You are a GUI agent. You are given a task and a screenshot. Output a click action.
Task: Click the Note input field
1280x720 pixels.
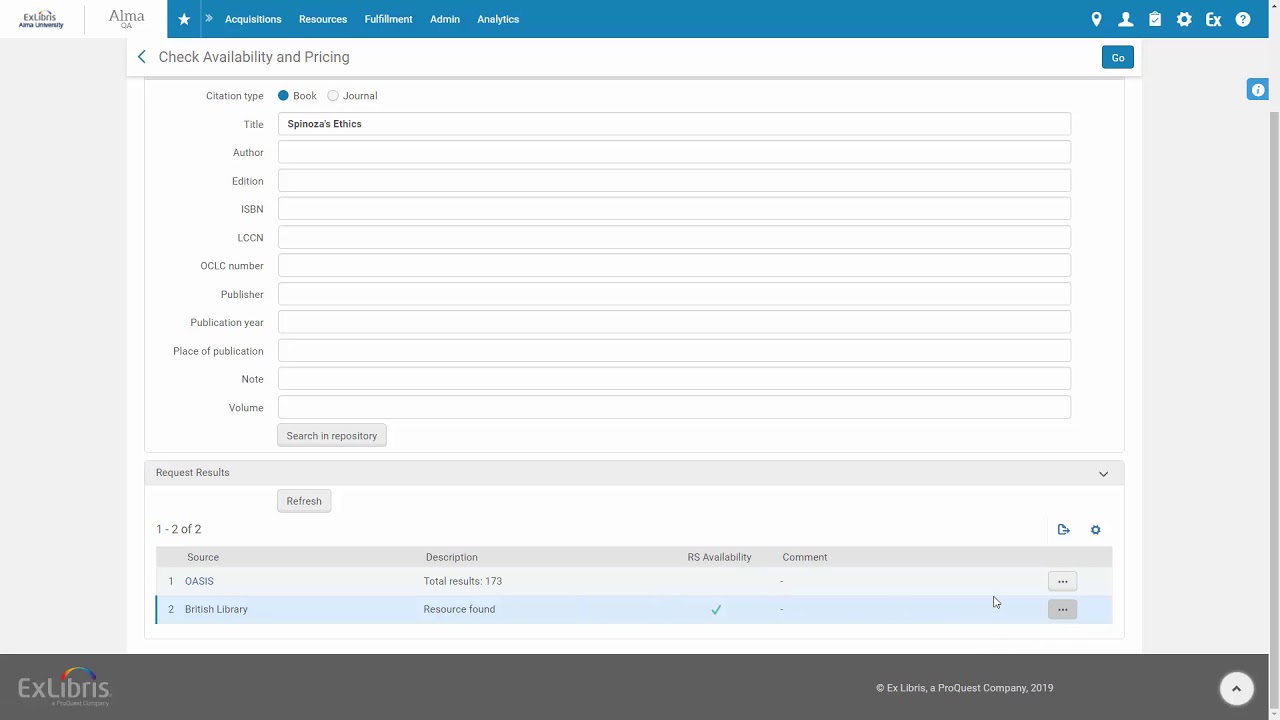[674, 379]
